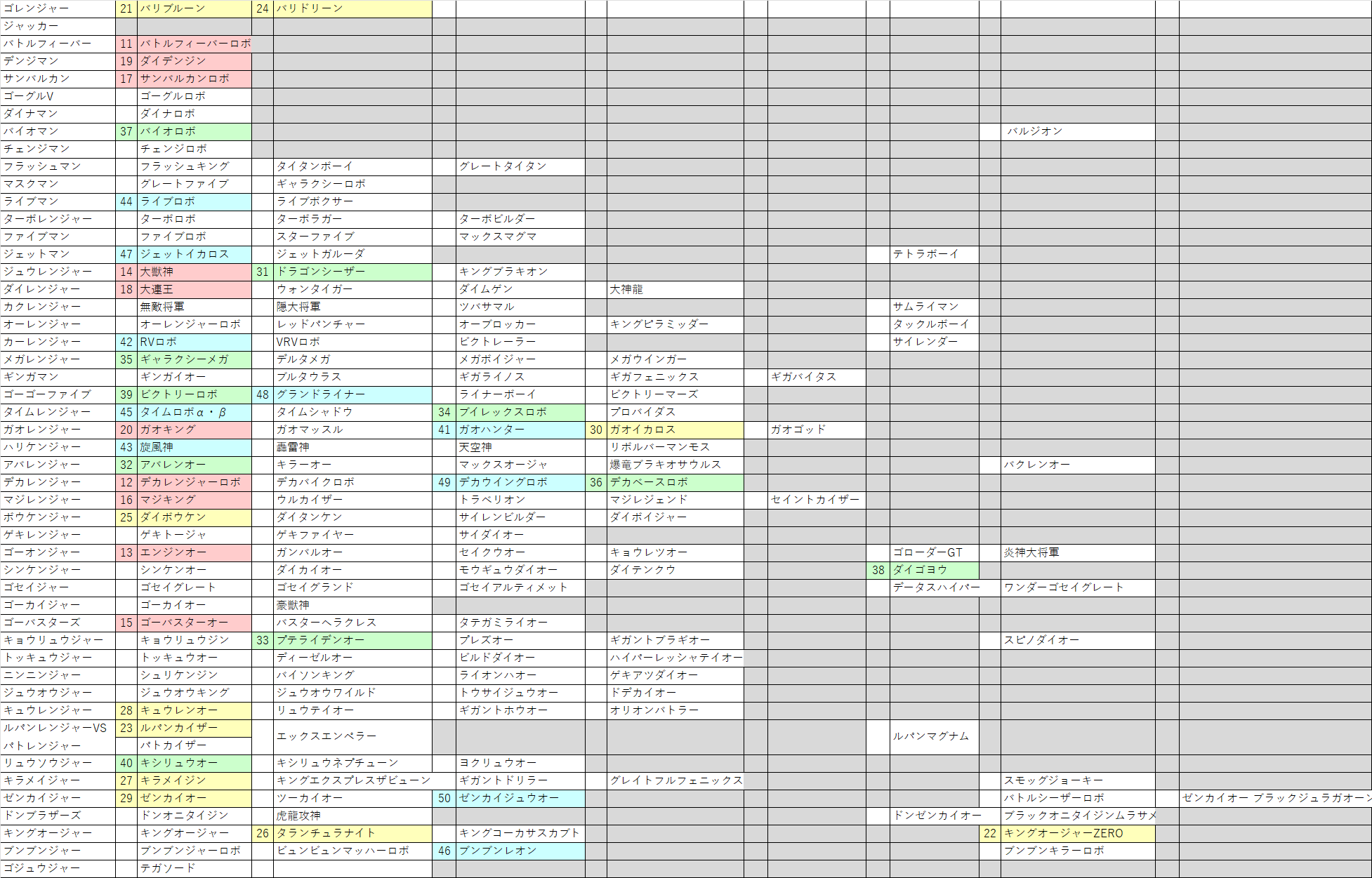Select the cyan cell ライブロボ
This screenshot has height=878, width=1372.
click(x=194, y=201)
